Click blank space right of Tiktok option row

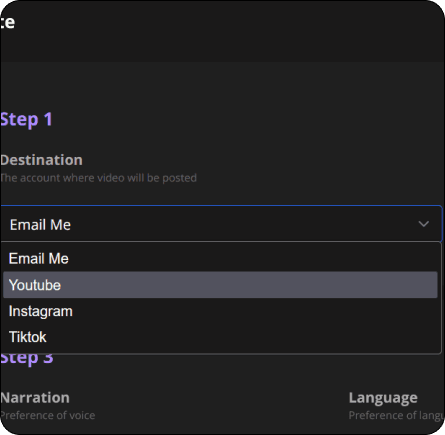(x=243, y=337)
